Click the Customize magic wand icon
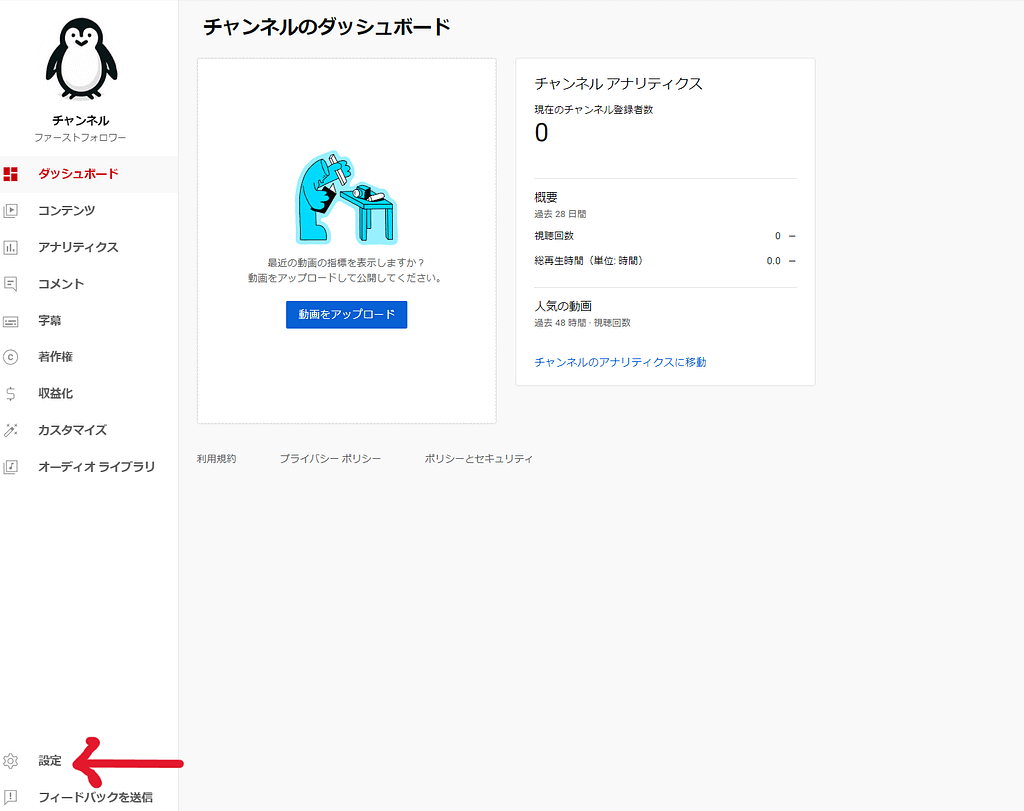 [11, 430]
